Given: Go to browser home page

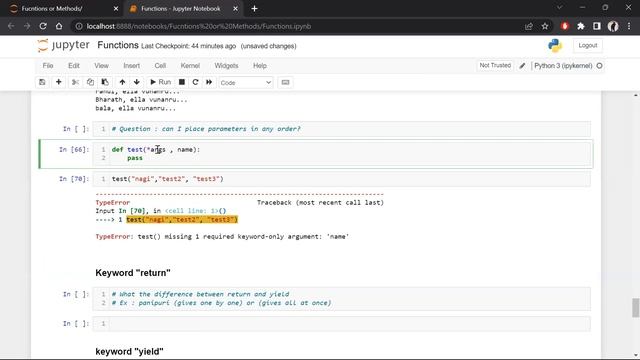Looking at the screenshot, I should click(59, 26).
